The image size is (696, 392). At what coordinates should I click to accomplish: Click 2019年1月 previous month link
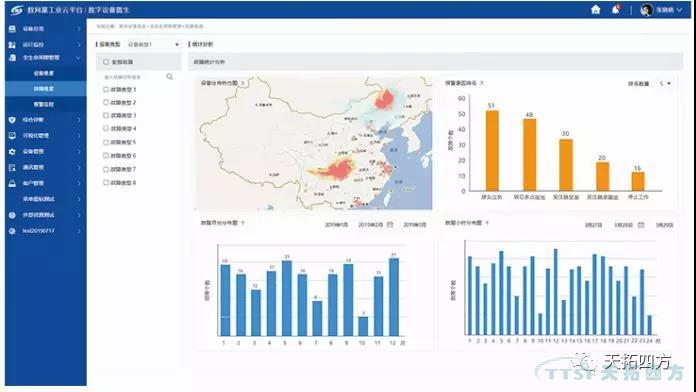click(x=336, y=225)
